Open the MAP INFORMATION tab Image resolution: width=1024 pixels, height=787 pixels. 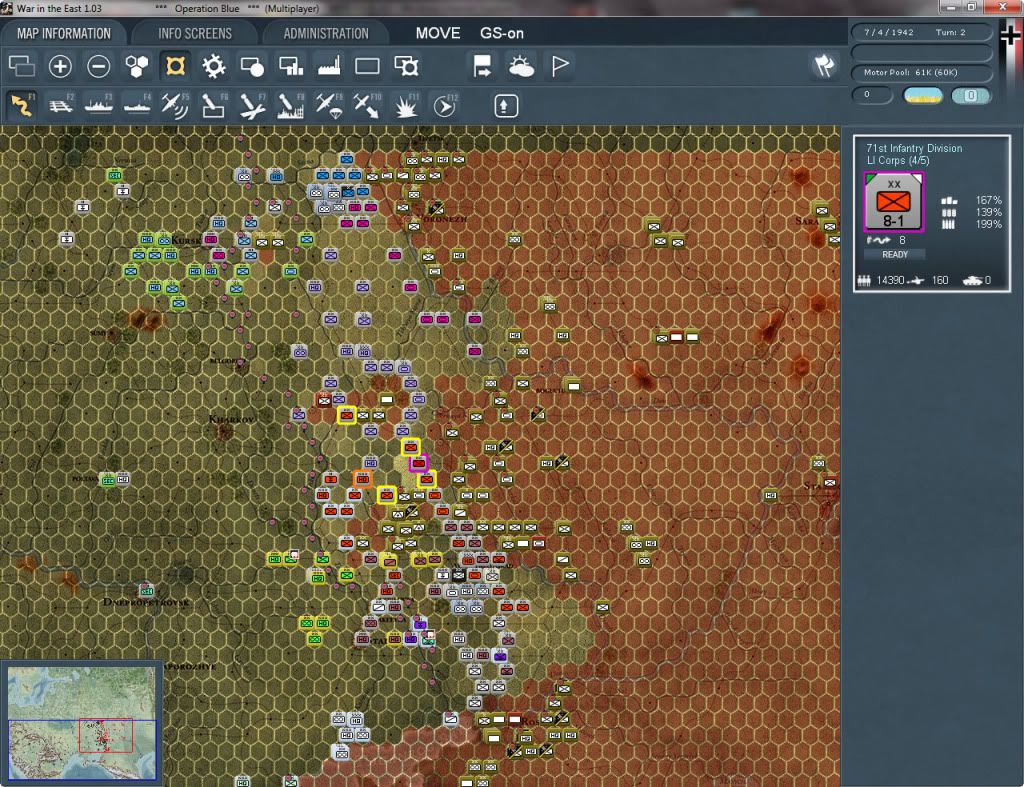point(64,33)
